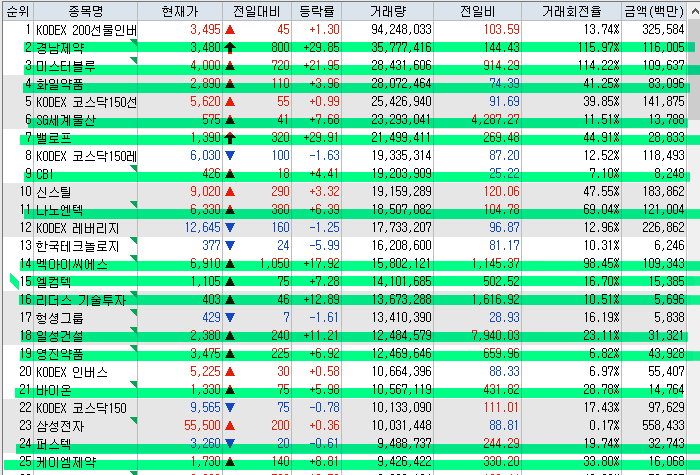Click the 226,862 amount cell
The width and height of the screenshot is (700, 475).
click(663, 228)
